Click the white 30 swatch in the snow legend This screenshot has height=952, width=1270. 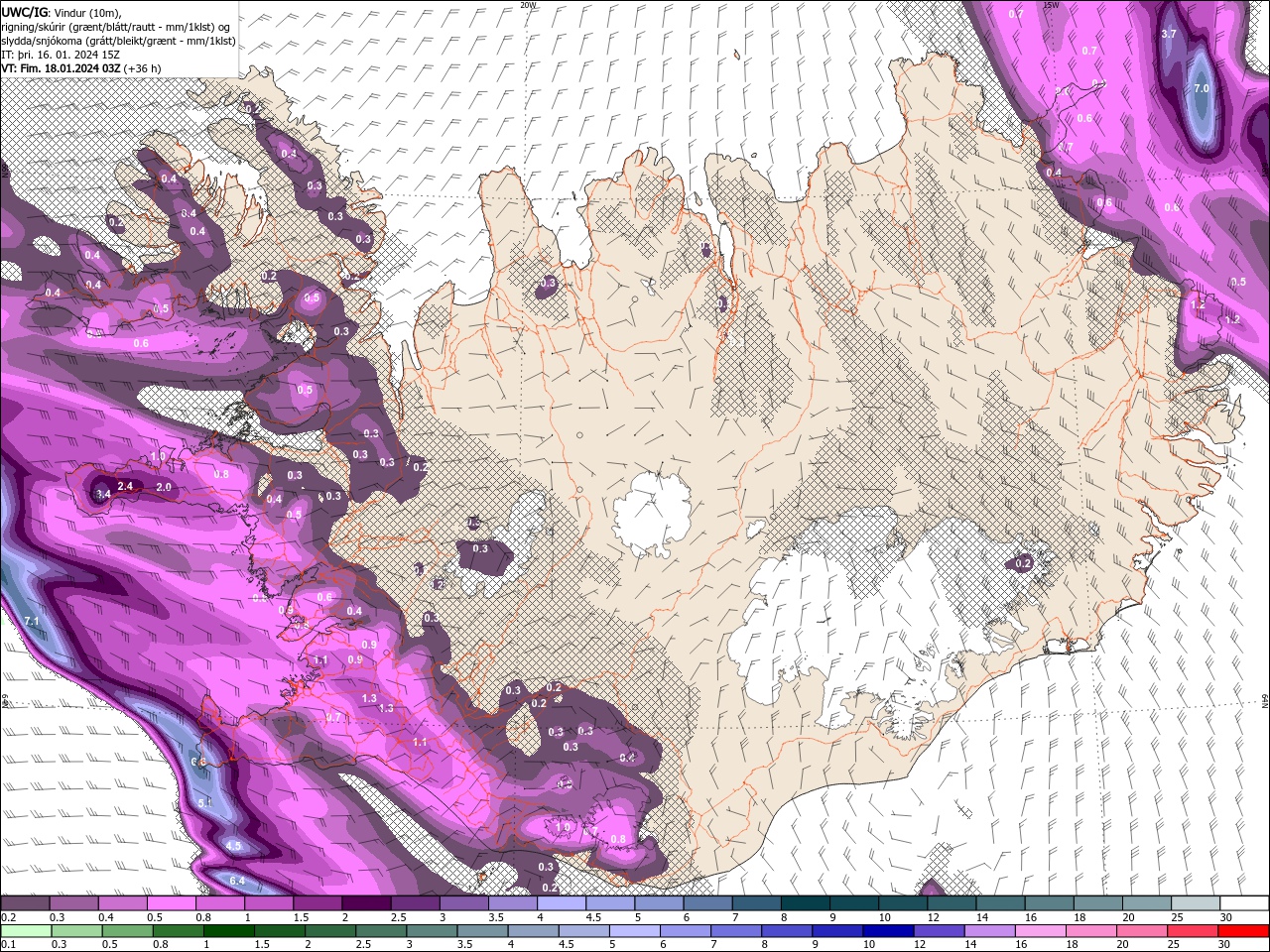pyautogui.click(x=1244, y=903)
